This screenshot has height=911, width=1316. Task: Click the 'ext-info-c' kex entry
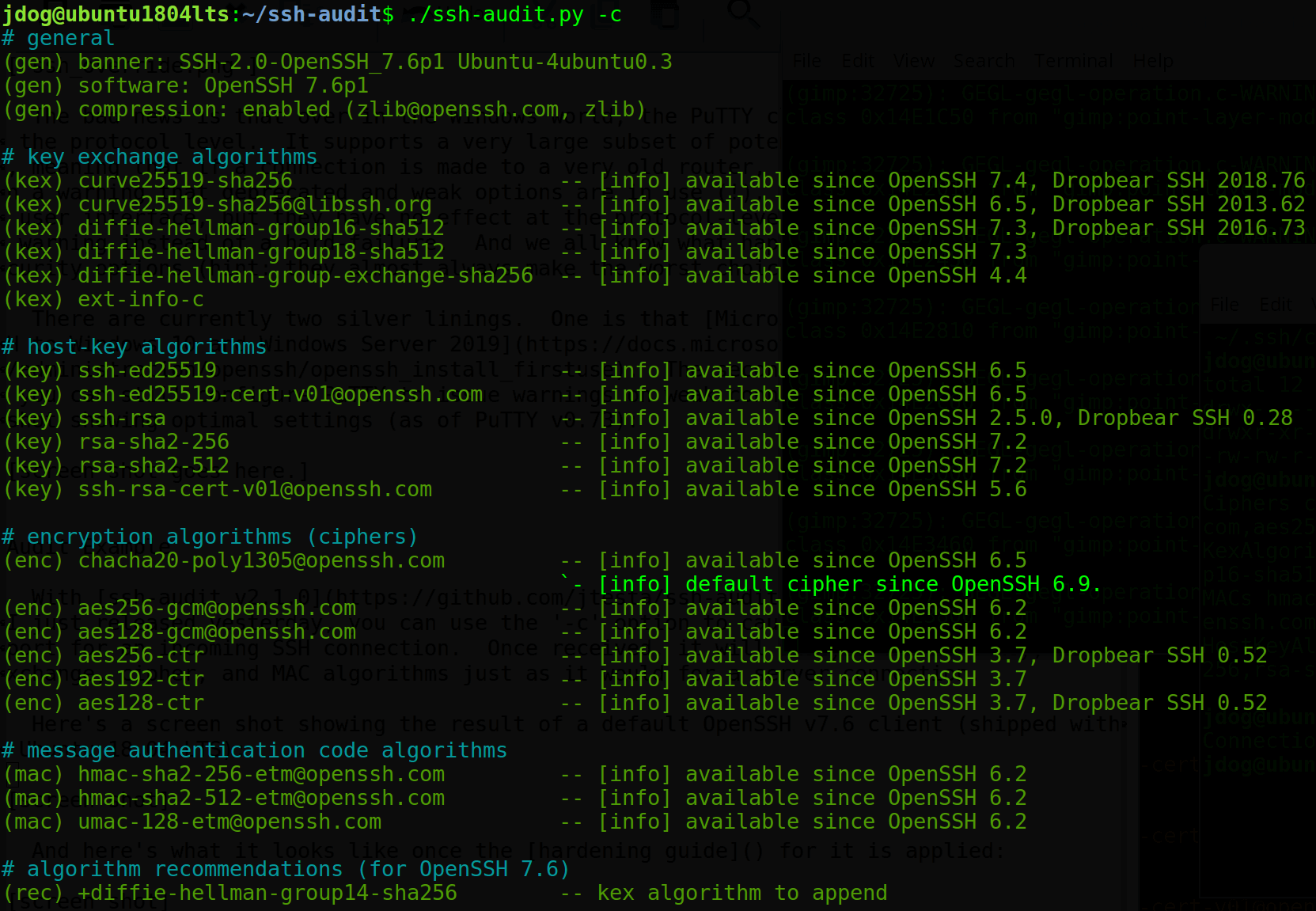(x=141, y=299)
